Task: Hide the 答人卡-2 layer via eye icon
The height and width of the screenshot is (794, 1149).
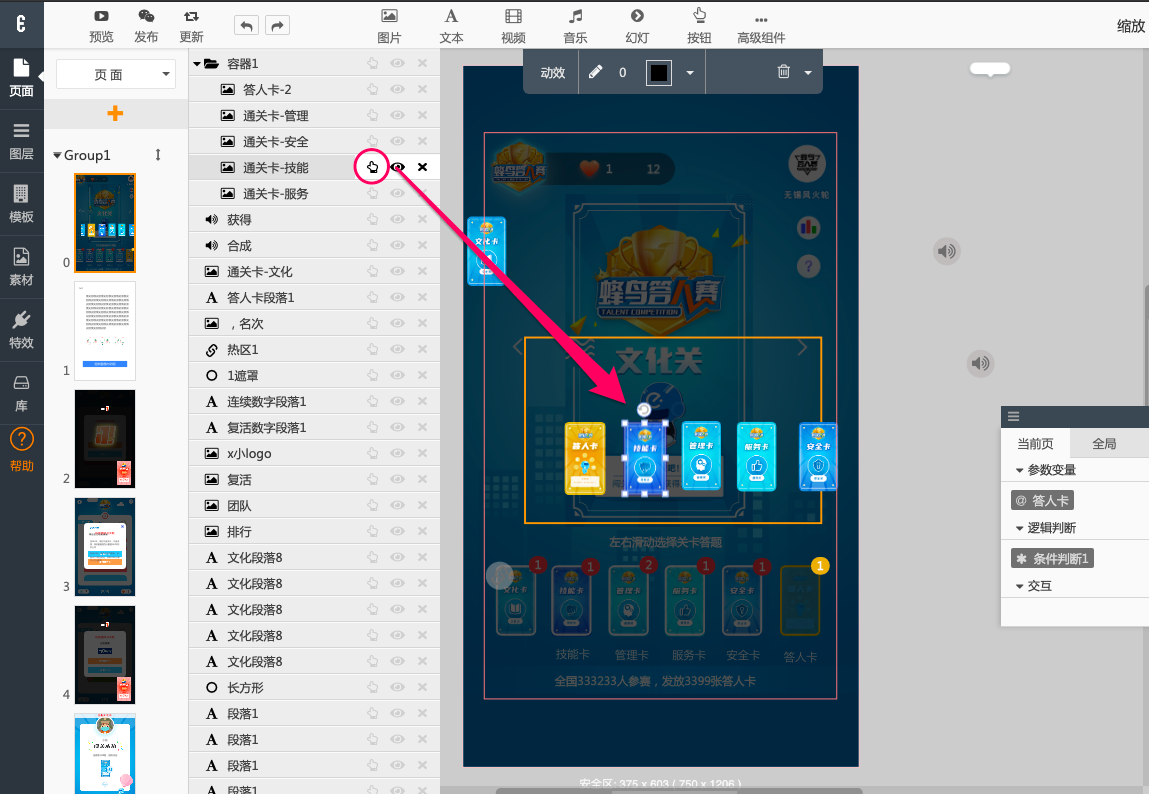Action: (398, 89)
